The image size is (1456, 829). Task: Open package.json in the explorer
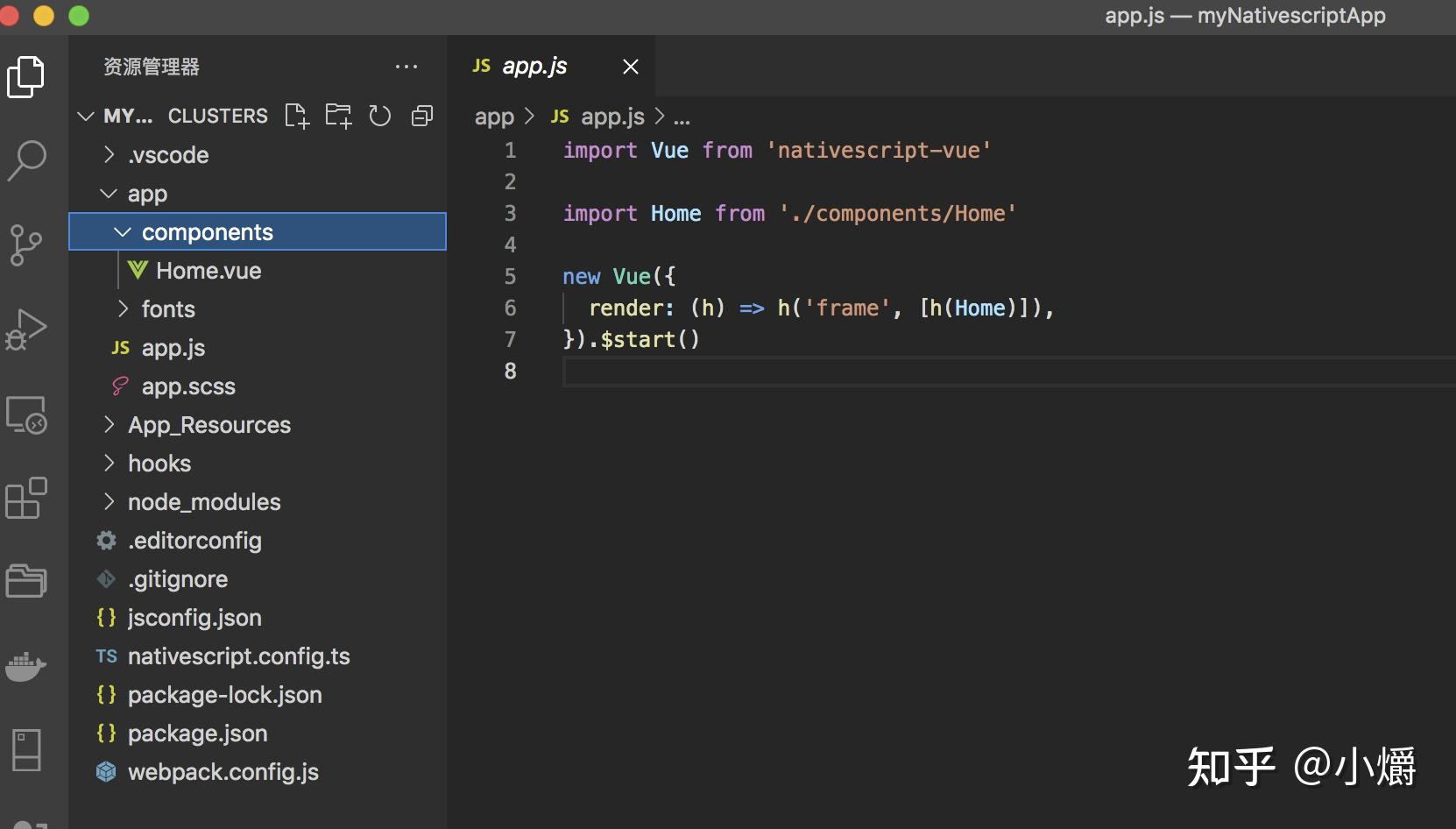click(x=197, y=733)
